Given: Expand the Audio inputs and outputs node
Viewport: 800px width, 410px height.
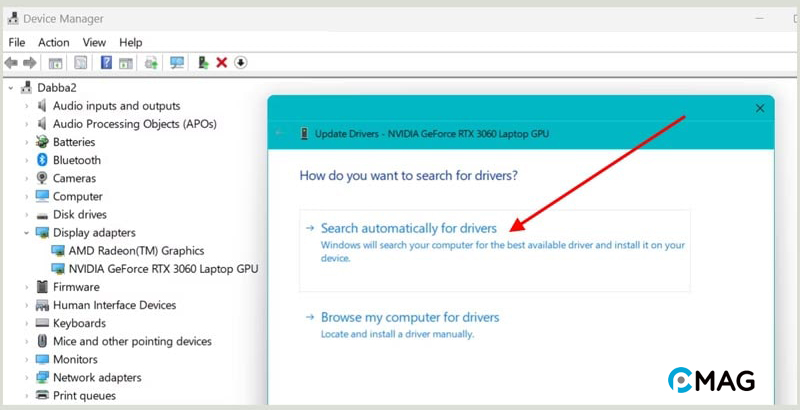Looking at the screenshot, I should tap(27, 106).
